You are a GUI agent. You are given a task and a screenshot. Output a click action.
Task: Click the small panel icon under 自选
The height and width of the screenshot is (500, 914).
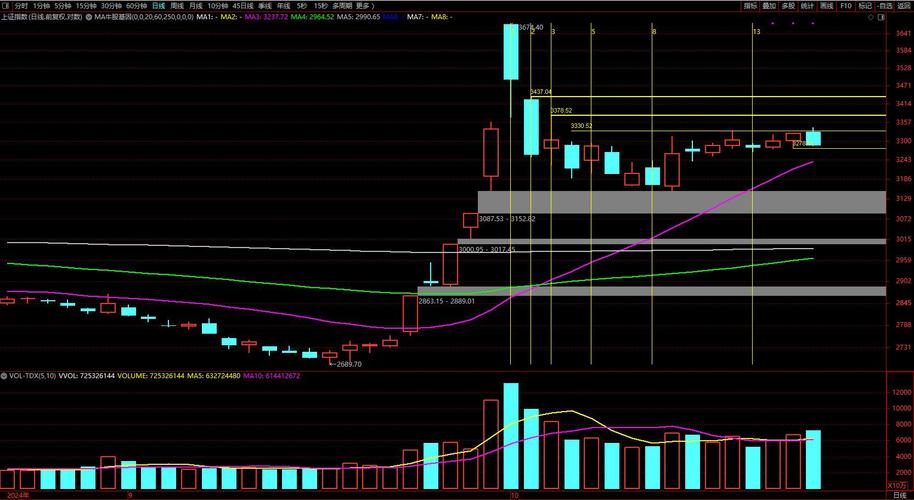(x=883, y=17)
